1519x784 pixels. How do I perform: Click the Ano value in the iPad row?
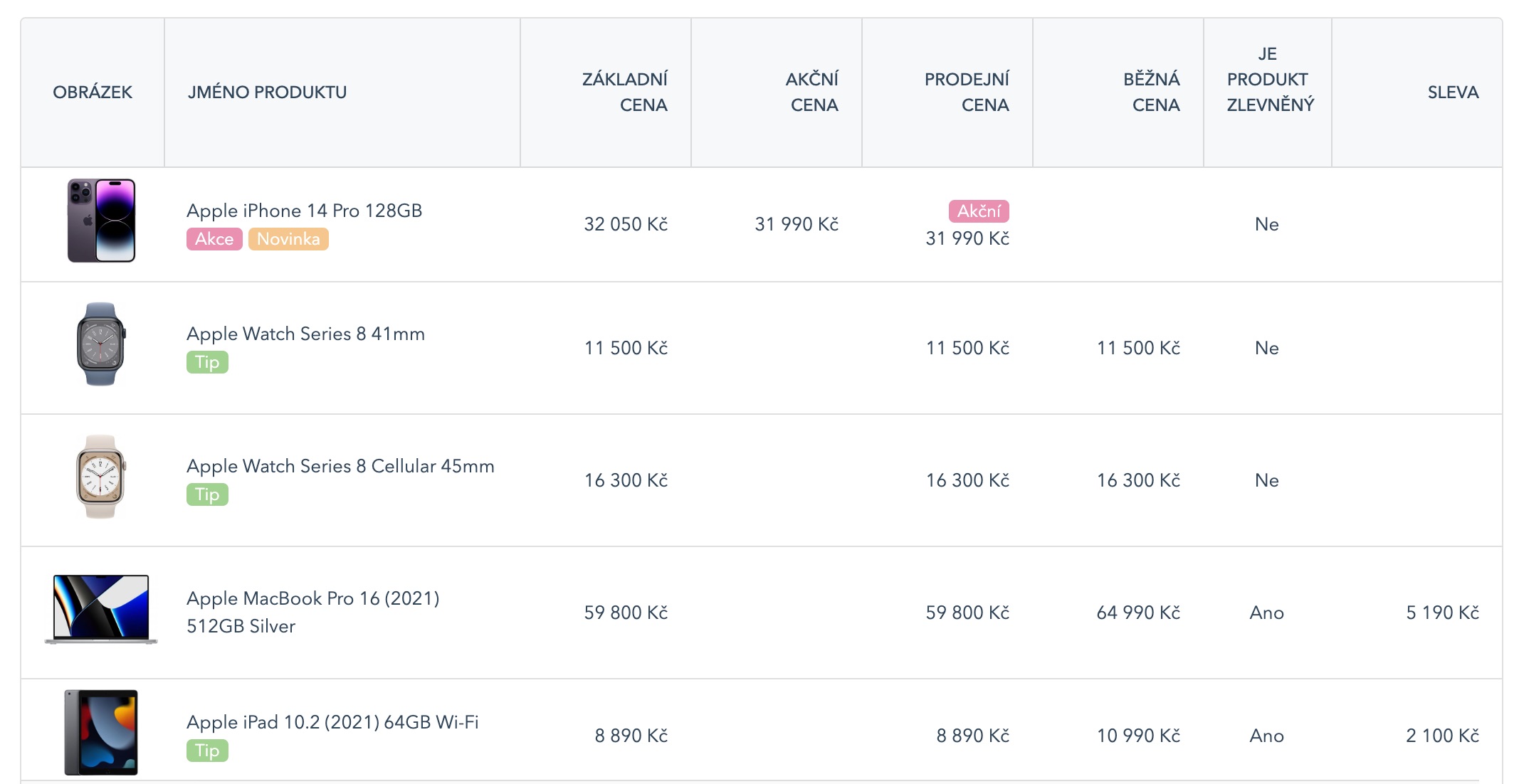point(1267,736)
